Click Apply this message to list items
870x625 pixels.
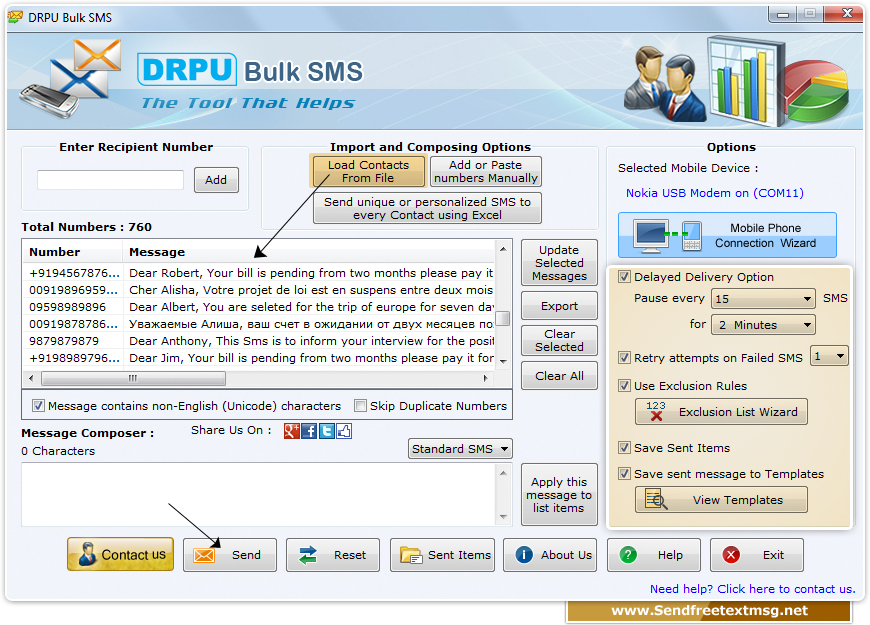(x=559, y=495)
